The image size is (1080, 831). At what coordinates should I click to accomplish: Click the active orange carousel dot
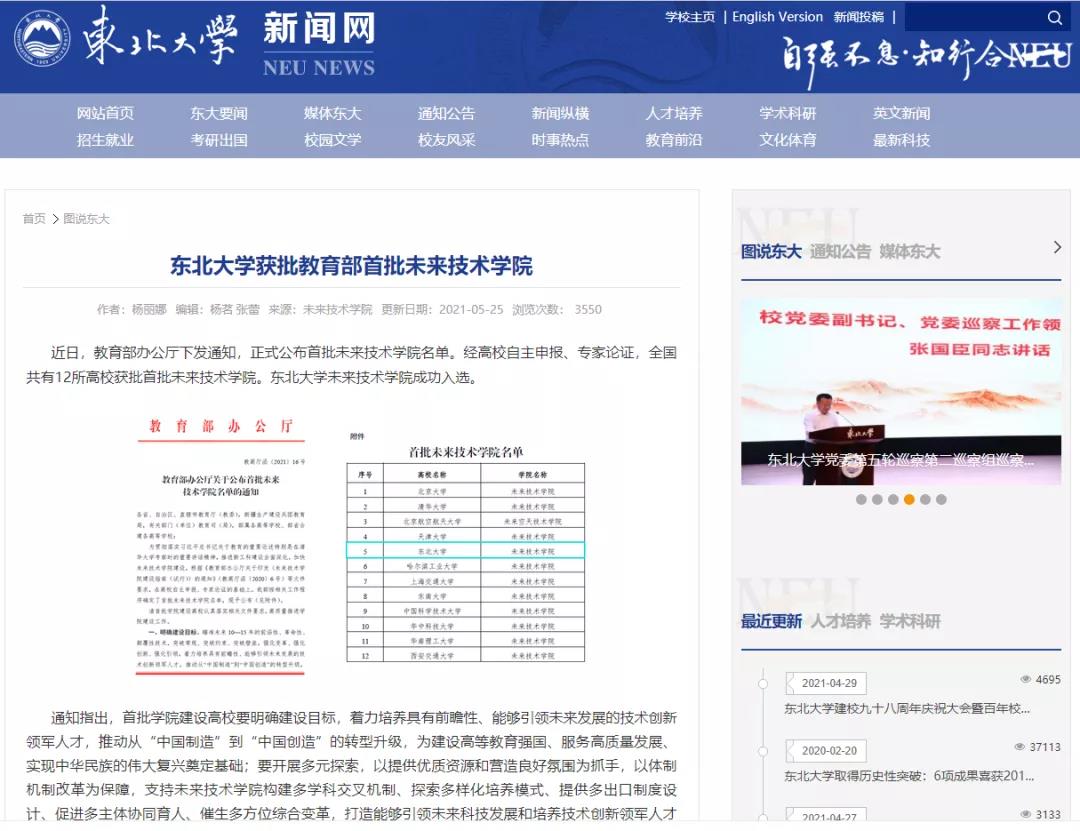pos(909,500)
